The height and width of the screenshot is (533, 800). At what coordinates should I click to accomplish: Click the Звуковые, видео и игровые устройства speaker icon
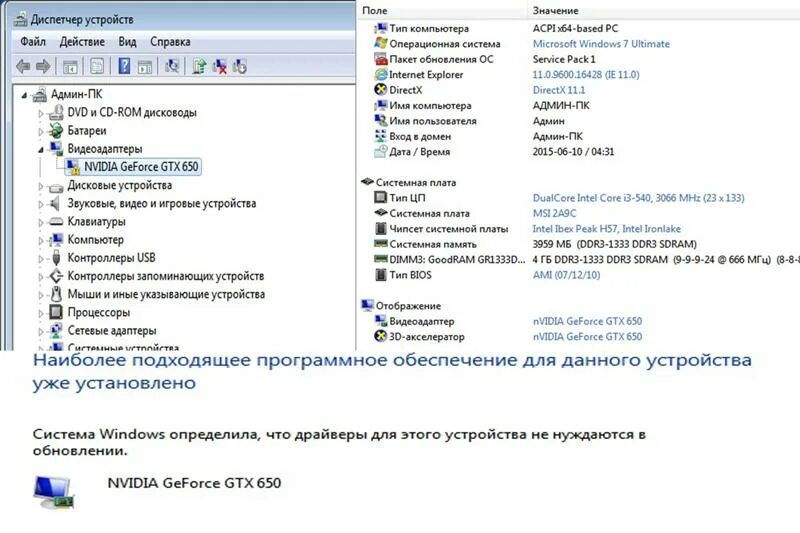point(55,204)
